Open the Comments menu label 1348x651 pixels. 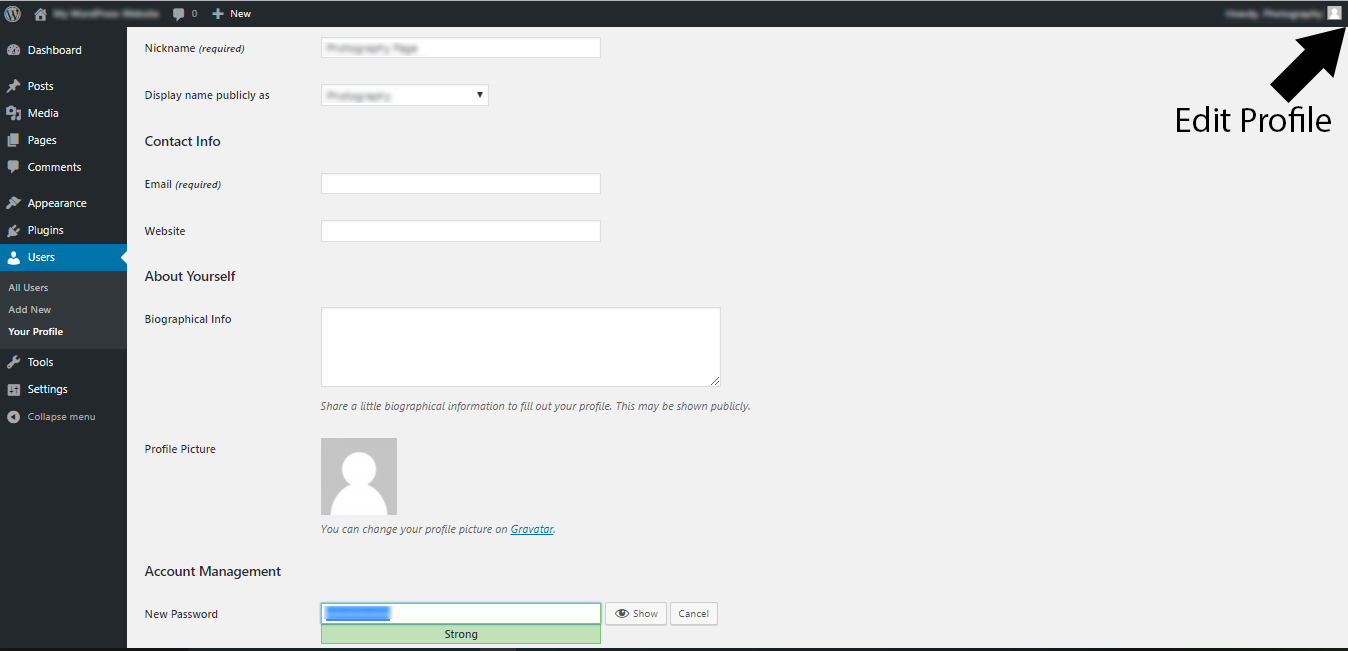point(55,167)
